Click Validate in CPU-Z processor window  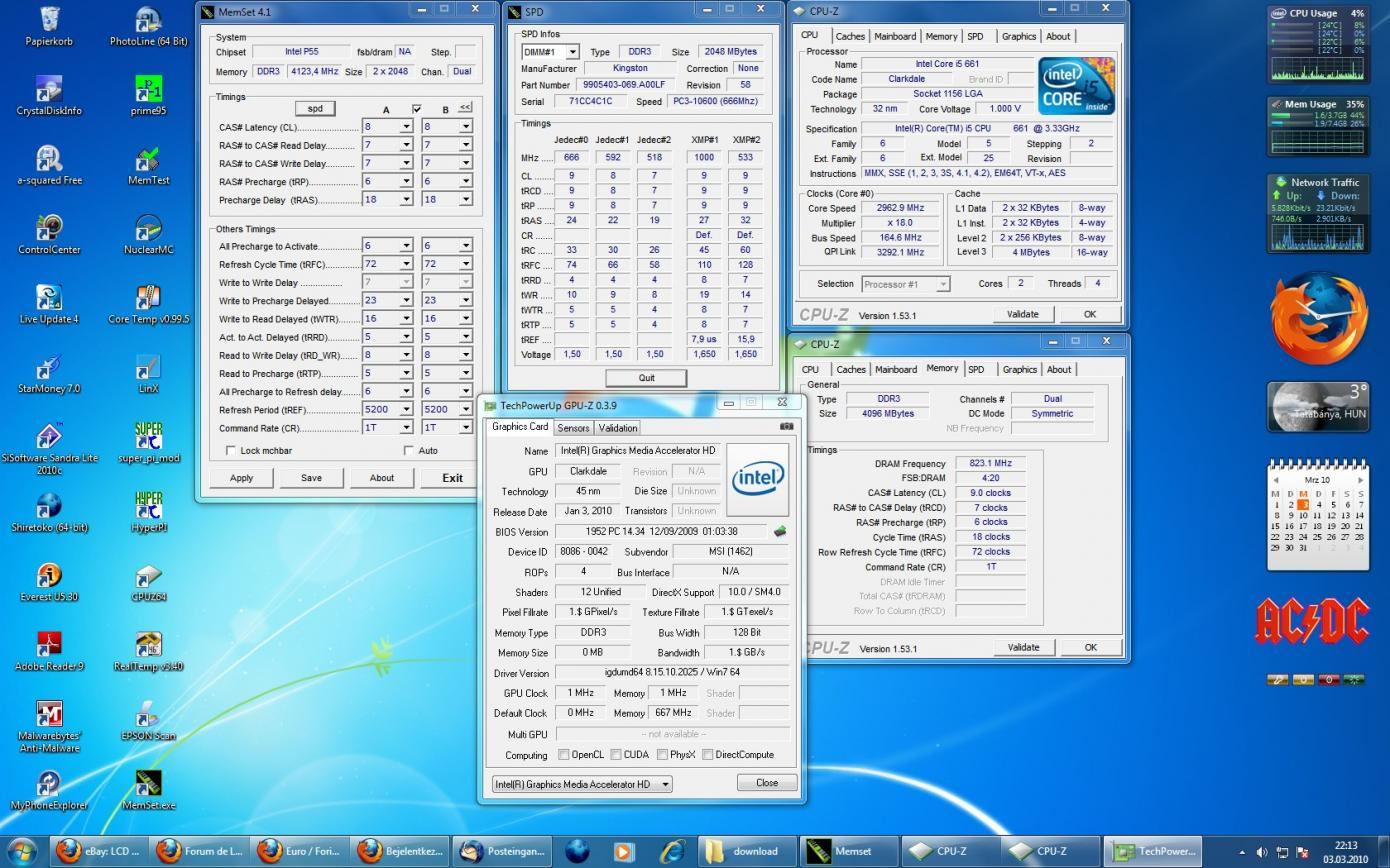(x=1022, y=314)
